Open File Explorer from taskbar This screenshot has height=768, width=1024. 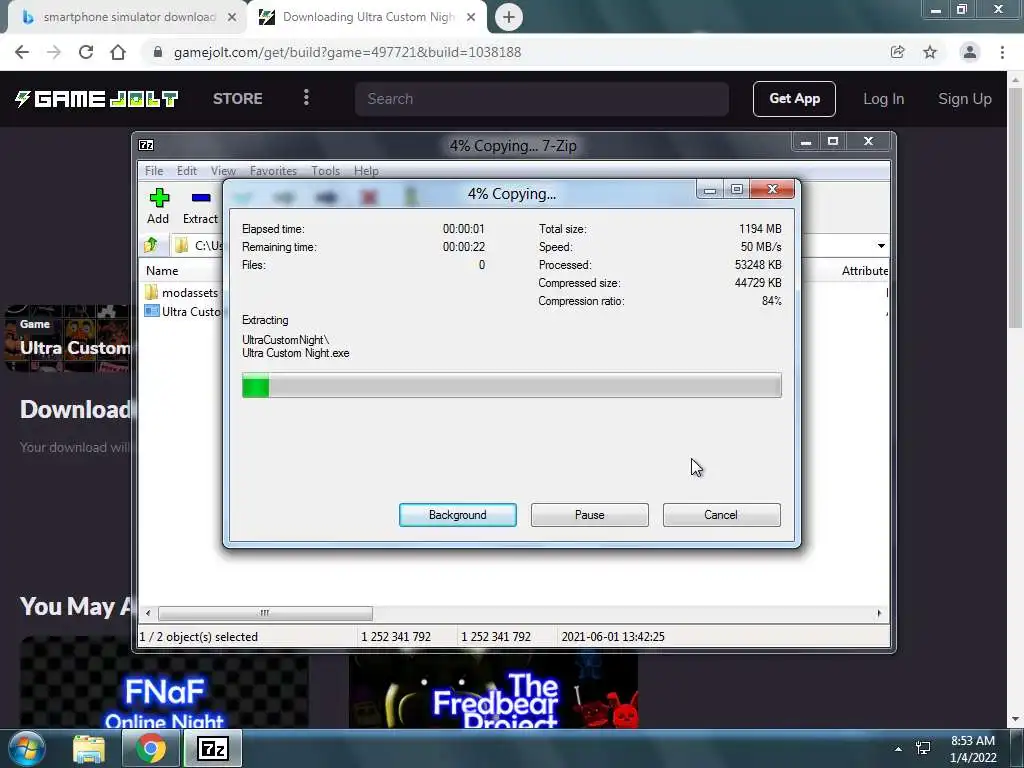pyautogui.click(x=89, y=748)
